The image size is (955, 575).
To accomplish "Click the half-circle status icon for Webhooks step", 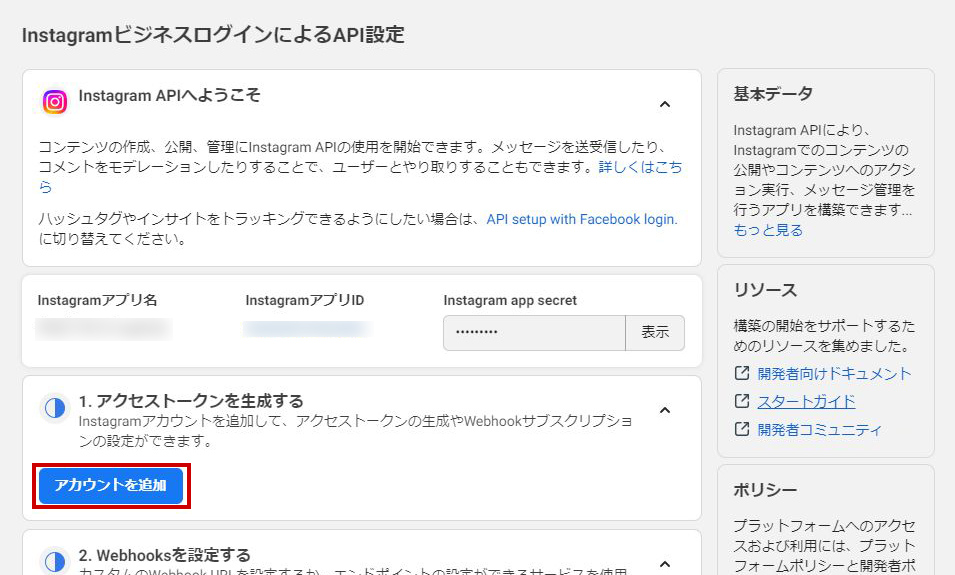I will pos(55,562).
